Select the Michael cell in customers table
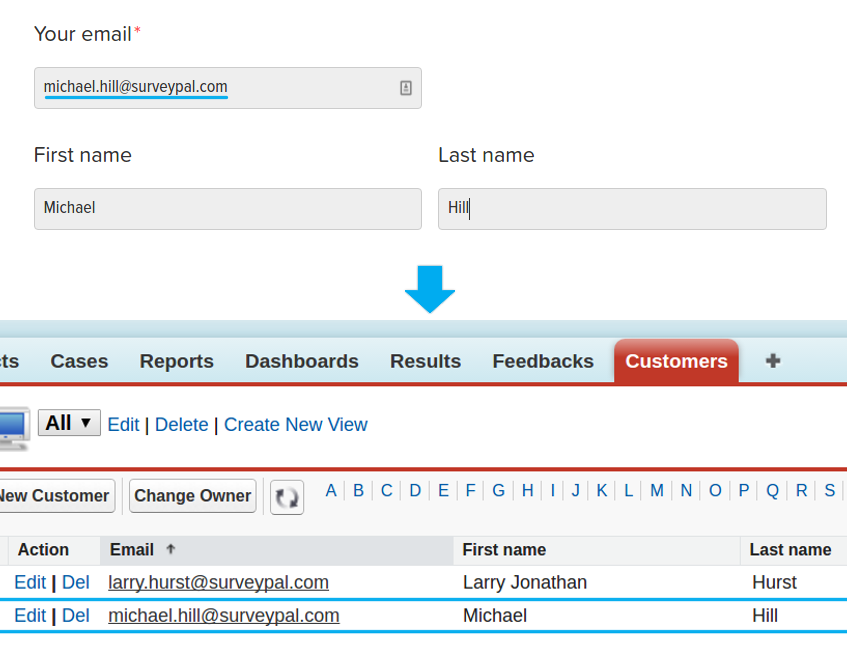847x651 pixels. pyautogui.click(x=495, y=615)
